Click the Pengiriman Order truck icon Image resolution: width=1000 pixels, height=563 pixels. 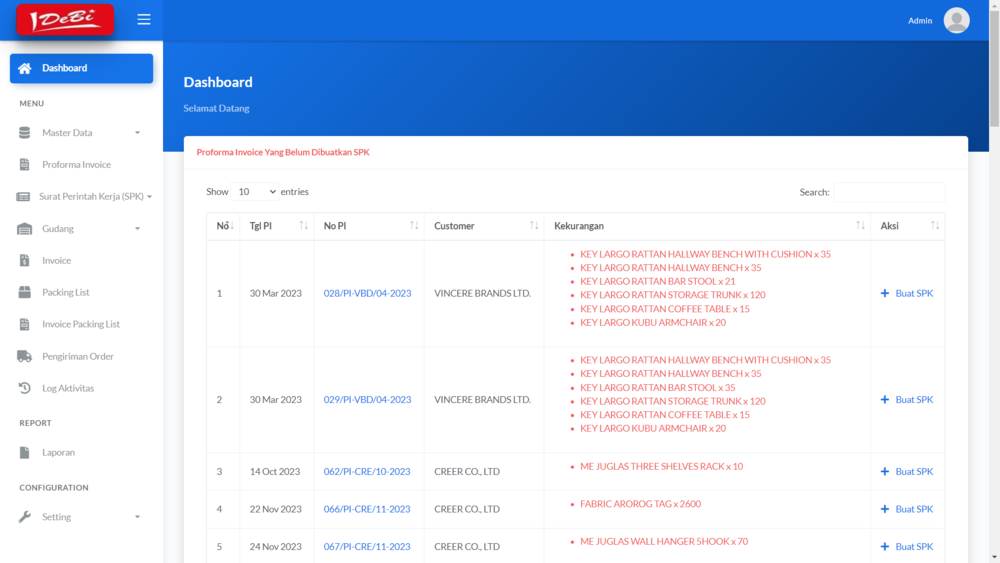25,357
